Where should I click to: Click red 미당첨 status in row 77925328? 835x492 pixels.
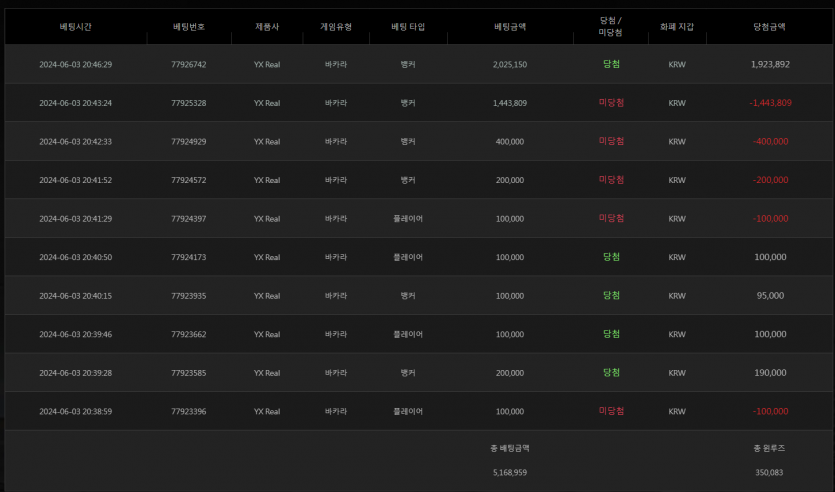(611, 103)
